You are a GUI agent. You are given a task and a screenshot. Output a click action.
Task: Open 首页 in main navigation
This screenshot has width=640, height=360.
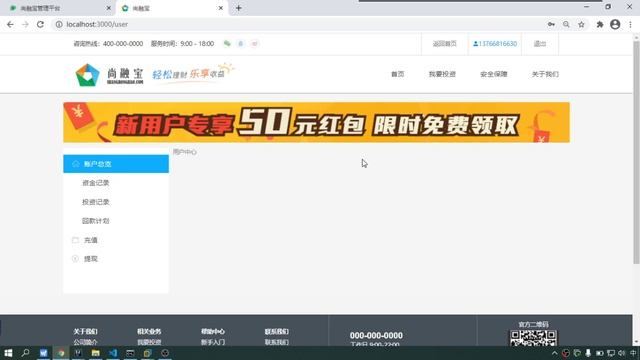click(x=398, y=74)
